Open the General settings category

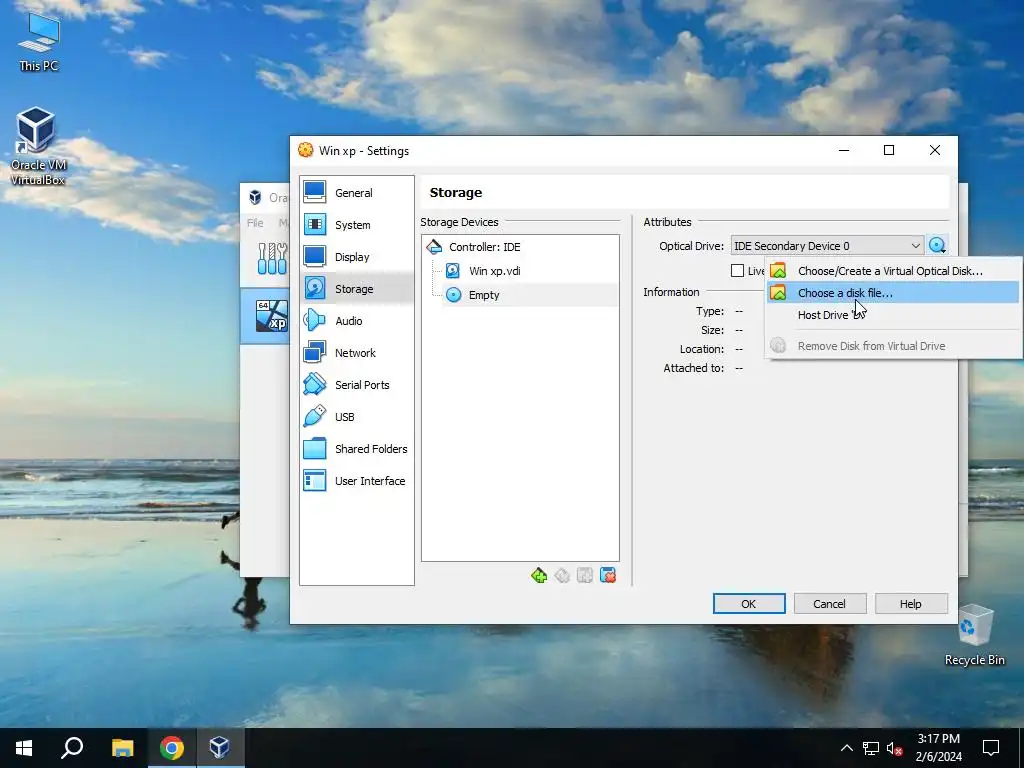tap(357, 193)
